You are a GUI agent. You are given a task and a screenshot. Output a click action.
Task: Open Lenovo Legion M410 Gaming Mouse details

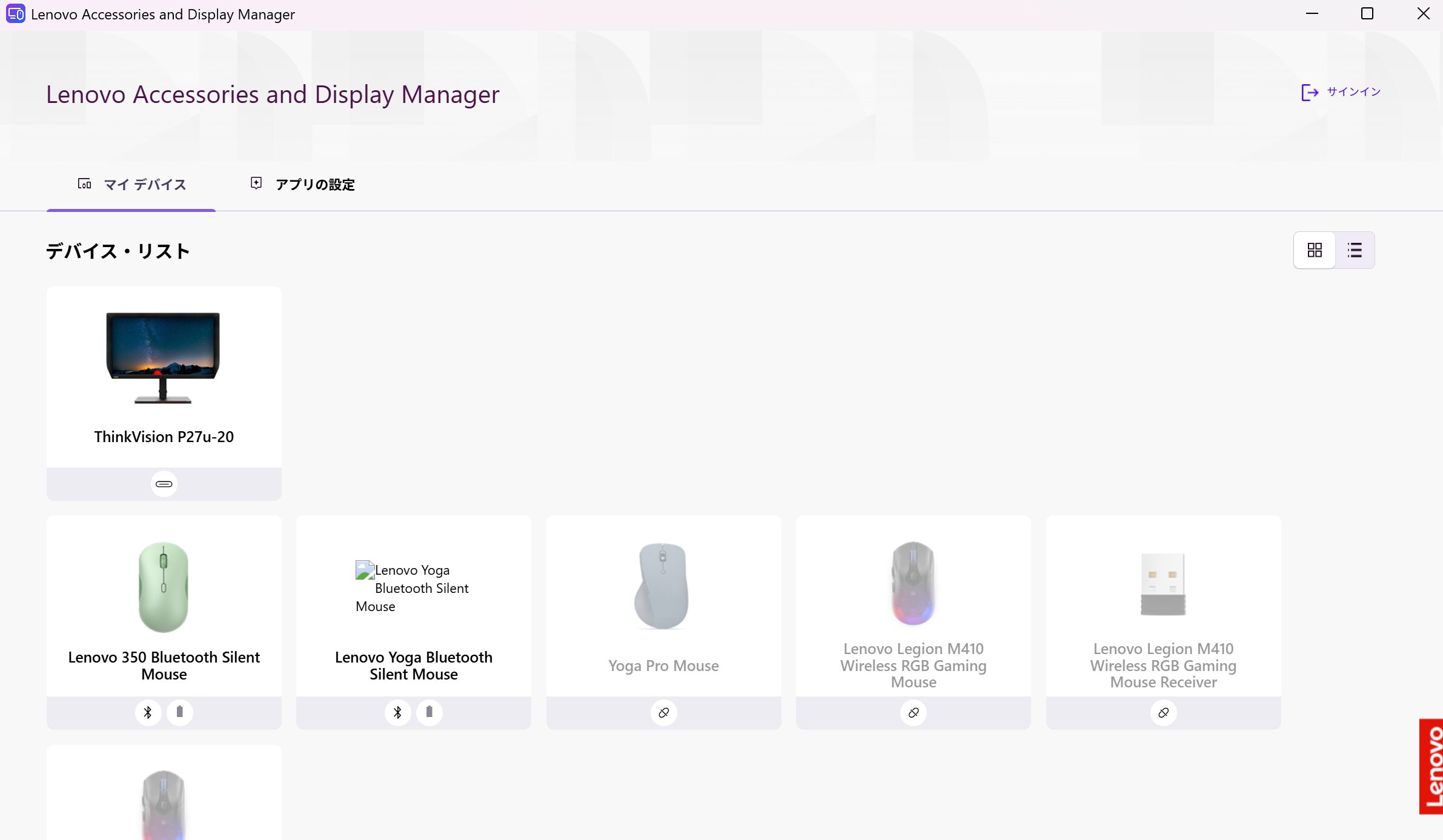point(913,606)
